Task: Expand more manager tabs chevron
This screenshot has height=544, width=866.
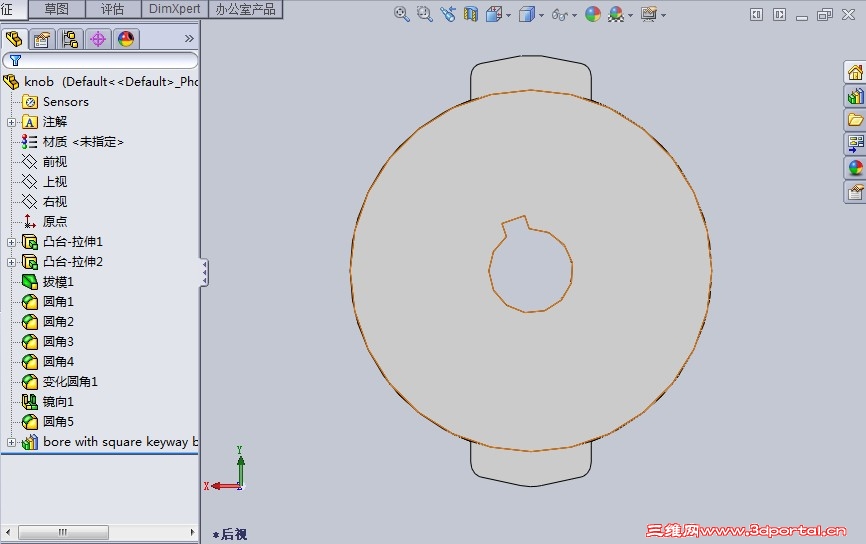Action: click(x=189, y=39)
